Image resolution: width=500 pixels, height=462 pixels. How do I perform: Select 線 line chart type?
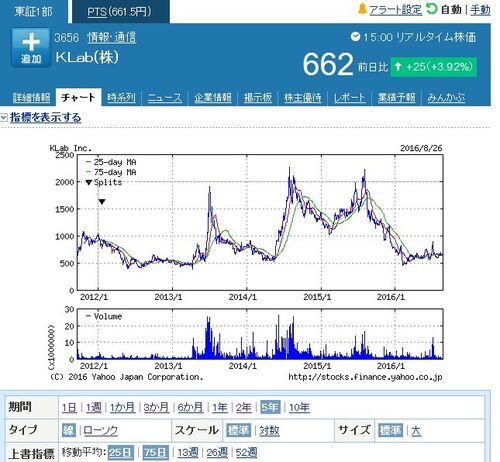click(x=68, y=430)
